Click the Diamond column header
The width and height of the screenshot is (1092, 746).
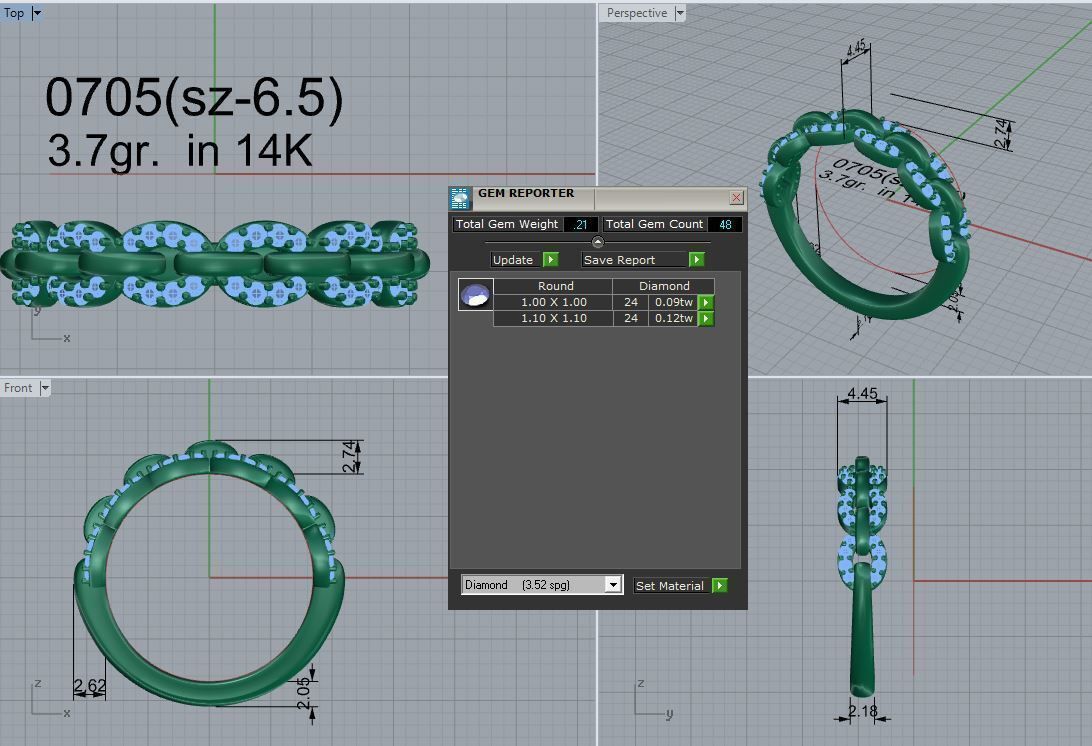(664, 286)
